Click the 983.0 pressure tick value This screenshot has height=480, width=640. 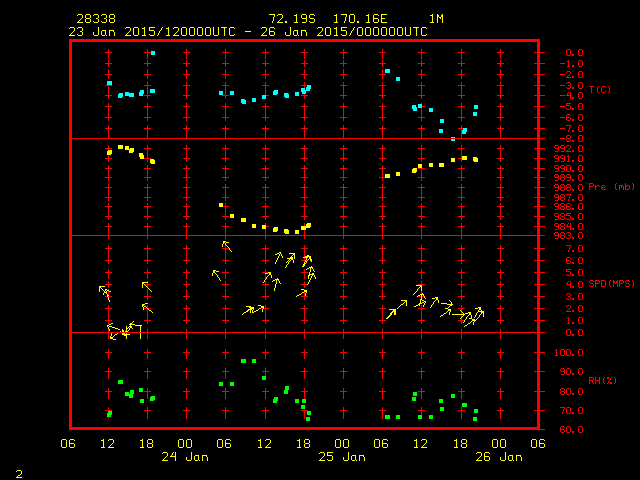tap(569, 236)
